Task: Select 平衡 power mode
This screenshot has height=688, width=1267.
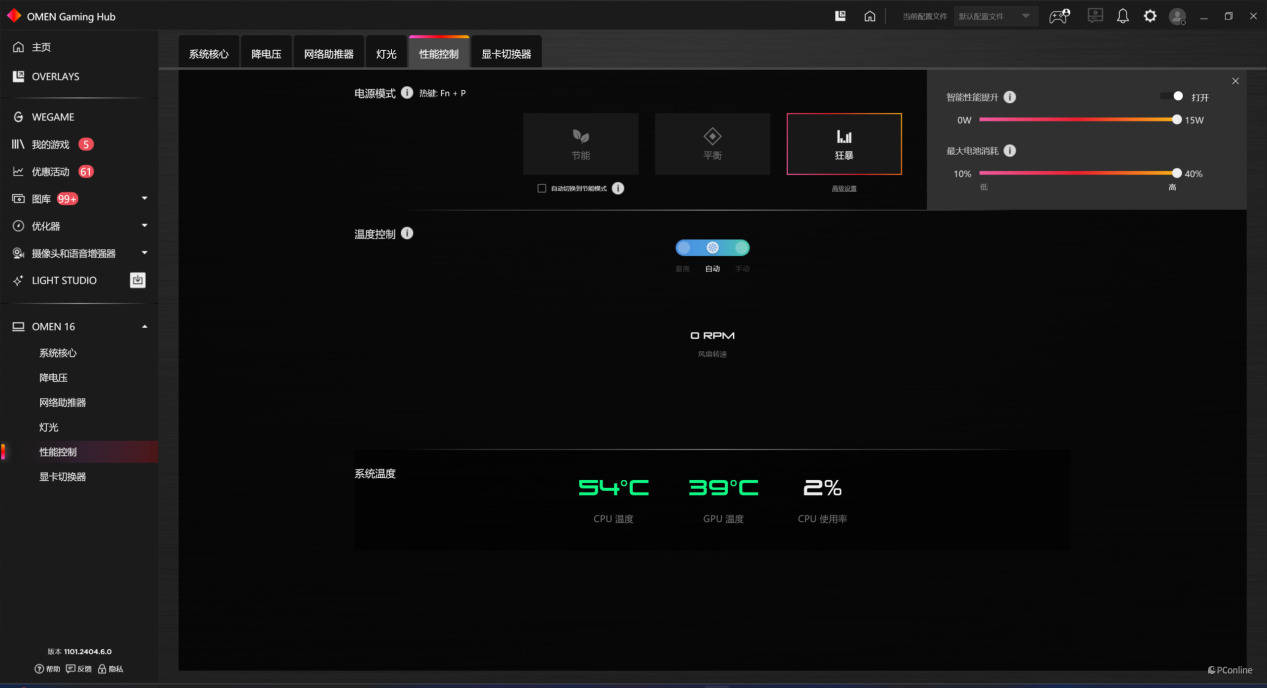Action: tap(712, 144)
